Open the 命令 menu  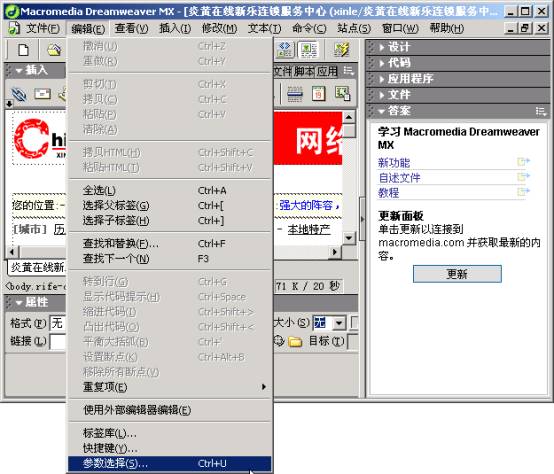pyautogui.click(x=309, y=28)
